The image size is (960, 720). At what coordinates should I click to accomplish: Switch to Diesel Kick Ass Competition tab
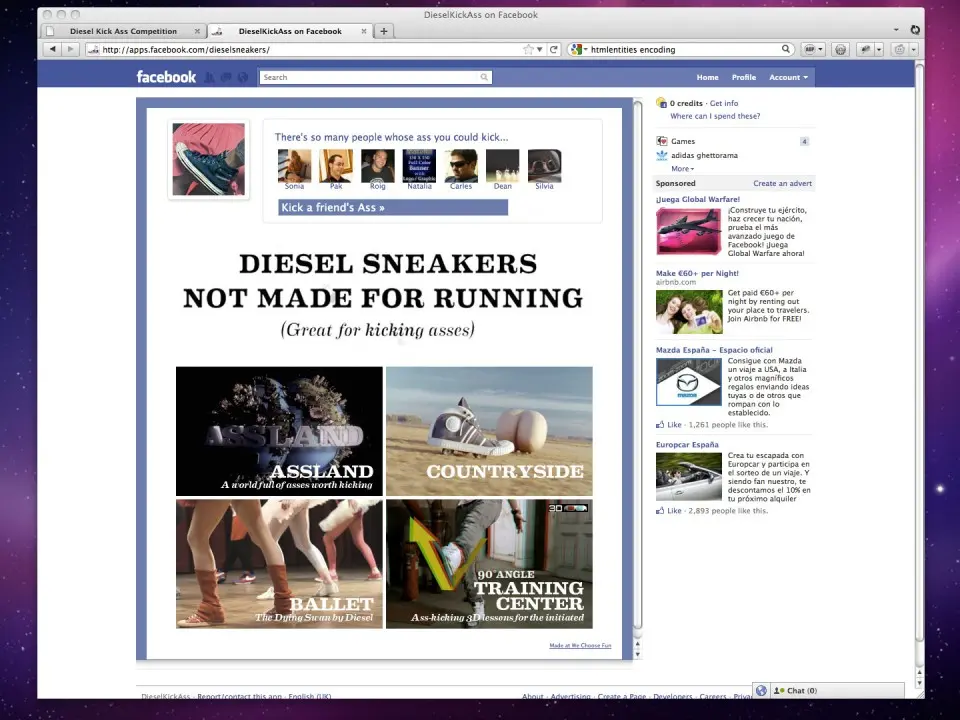point(123,31)
